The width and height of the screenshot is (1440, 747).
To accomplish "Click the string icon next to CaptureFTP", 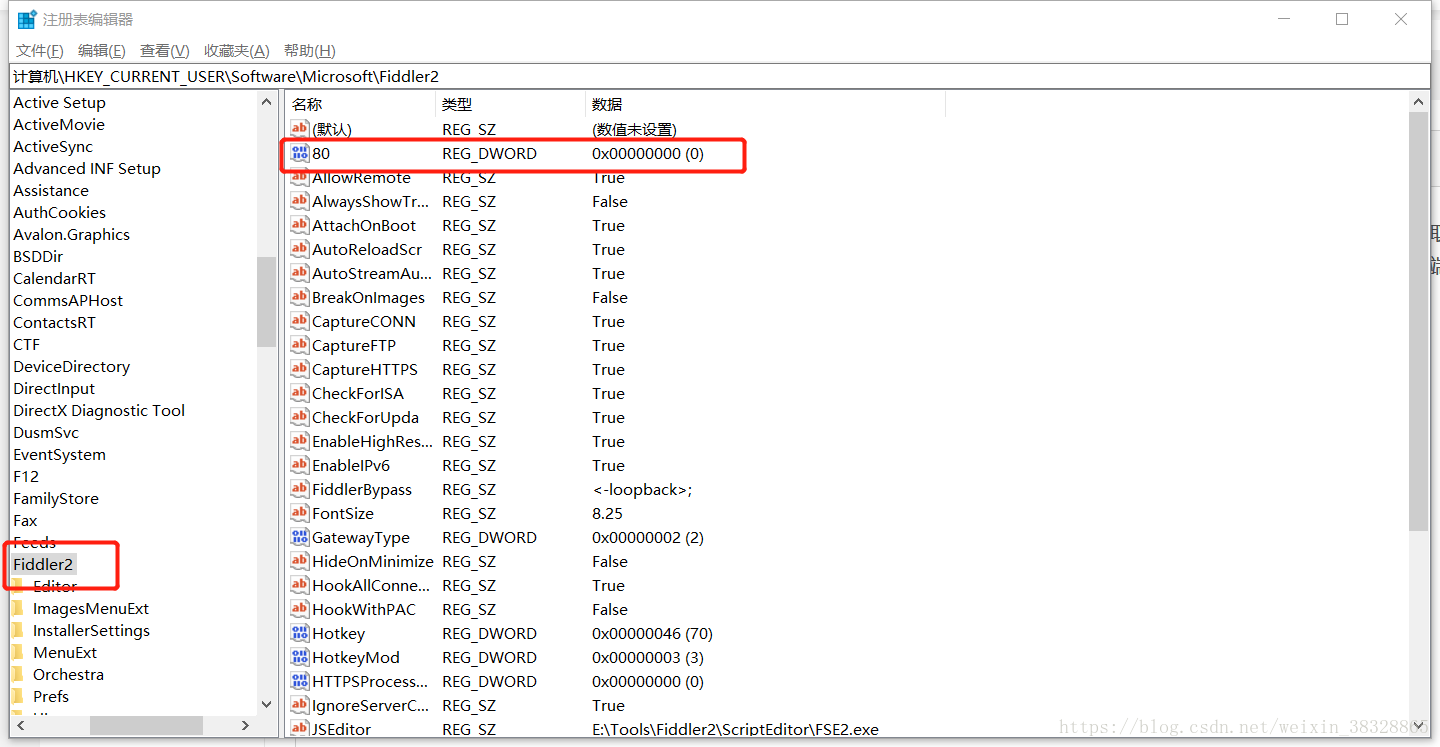I will coord(300,346).
